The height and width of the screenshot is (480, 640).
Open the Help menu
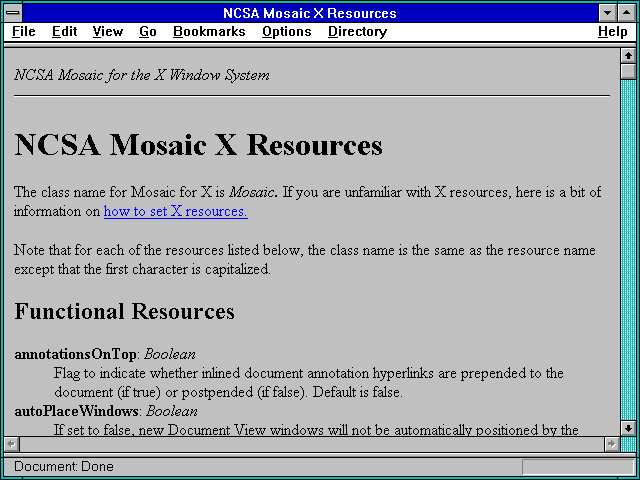(613, 31)
